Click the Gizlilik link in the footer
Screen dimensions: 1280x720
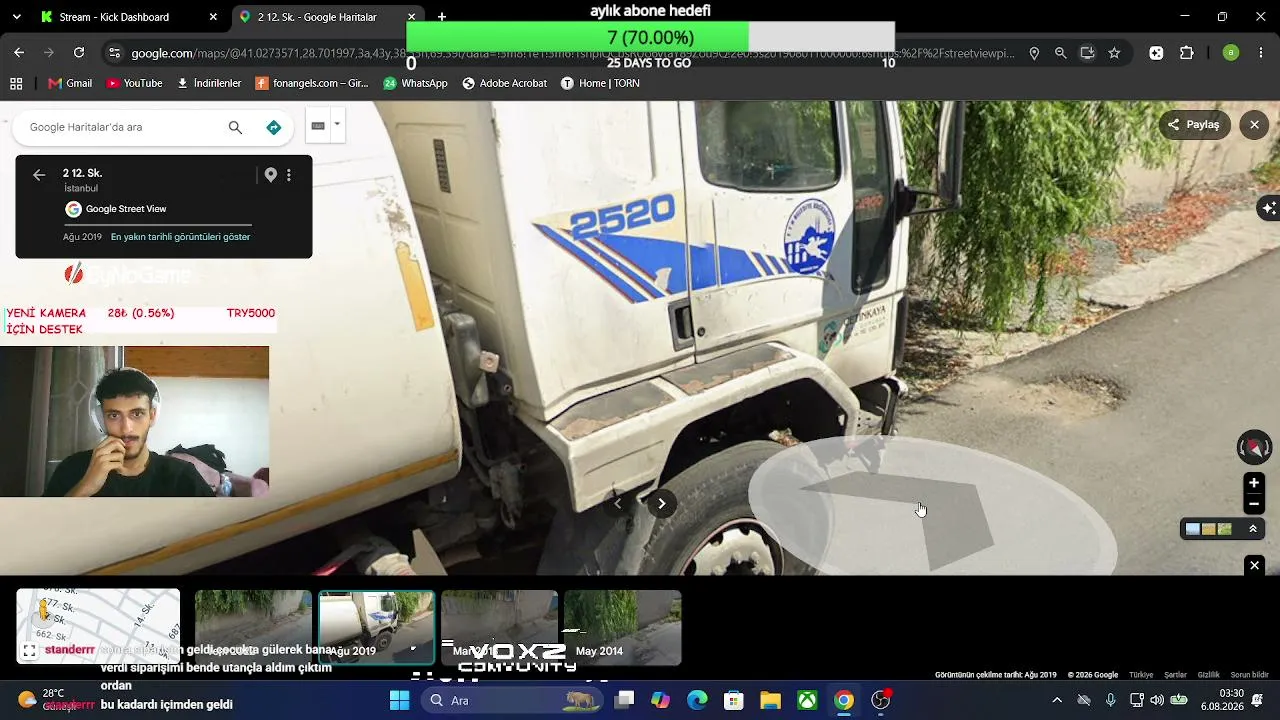pyautogui.click(x=1208, y=675)
